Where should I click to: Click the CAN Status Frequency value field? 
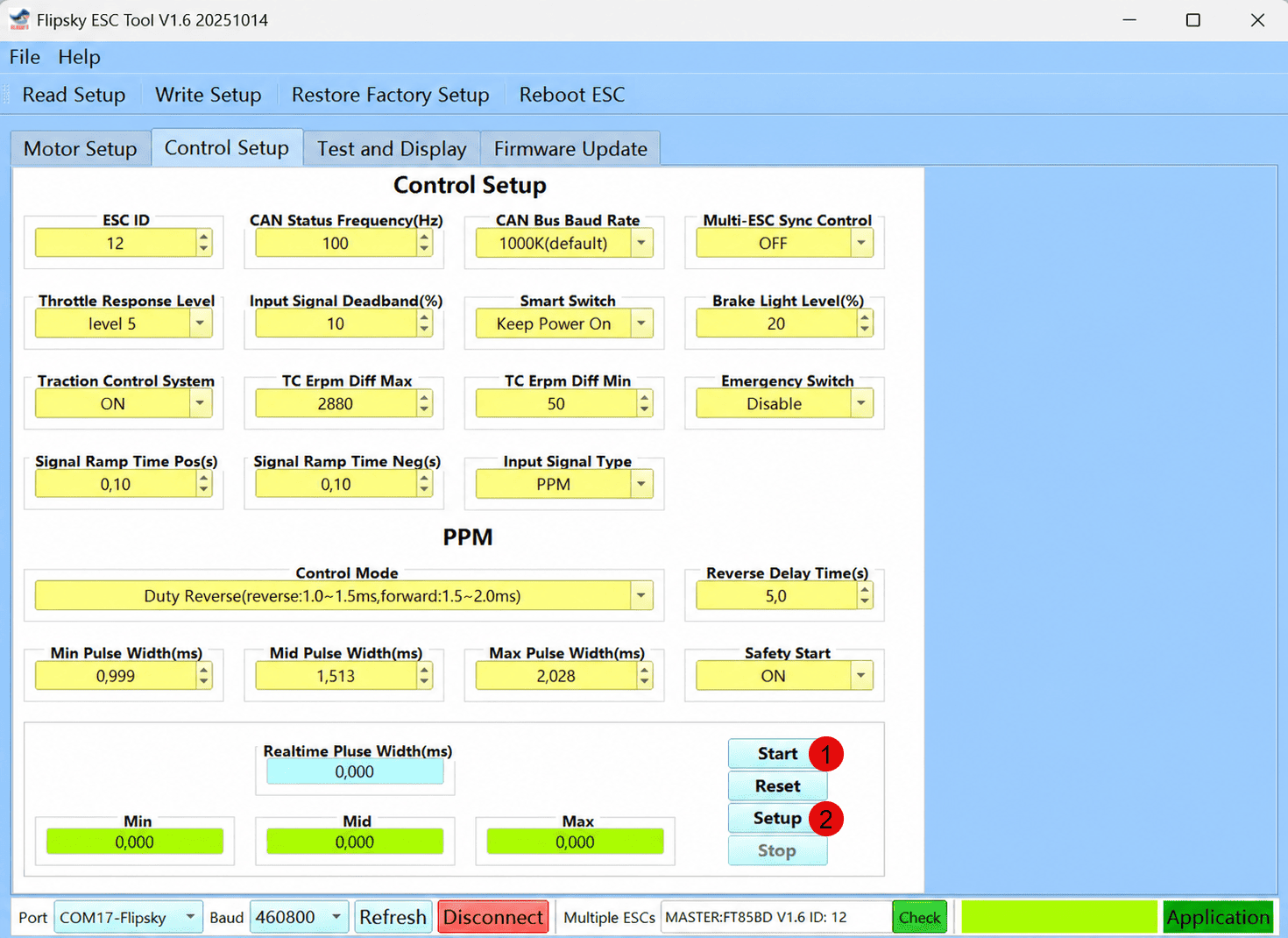[336, 244]
